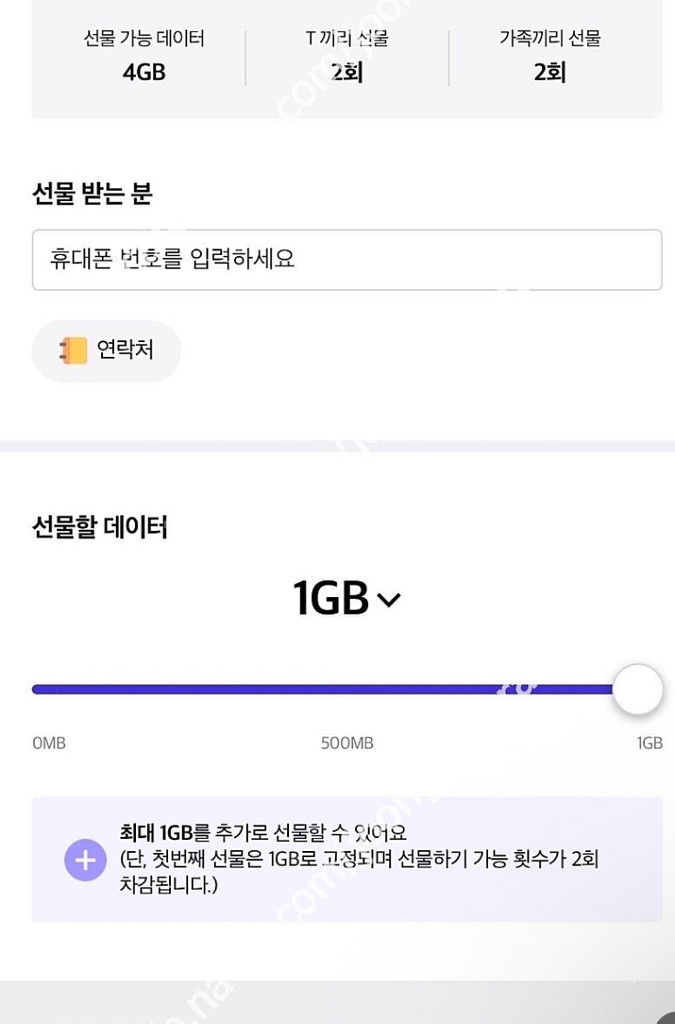
Task: Select the 선물 가능 데이터 4GB summary
Action: click(144, 56)
